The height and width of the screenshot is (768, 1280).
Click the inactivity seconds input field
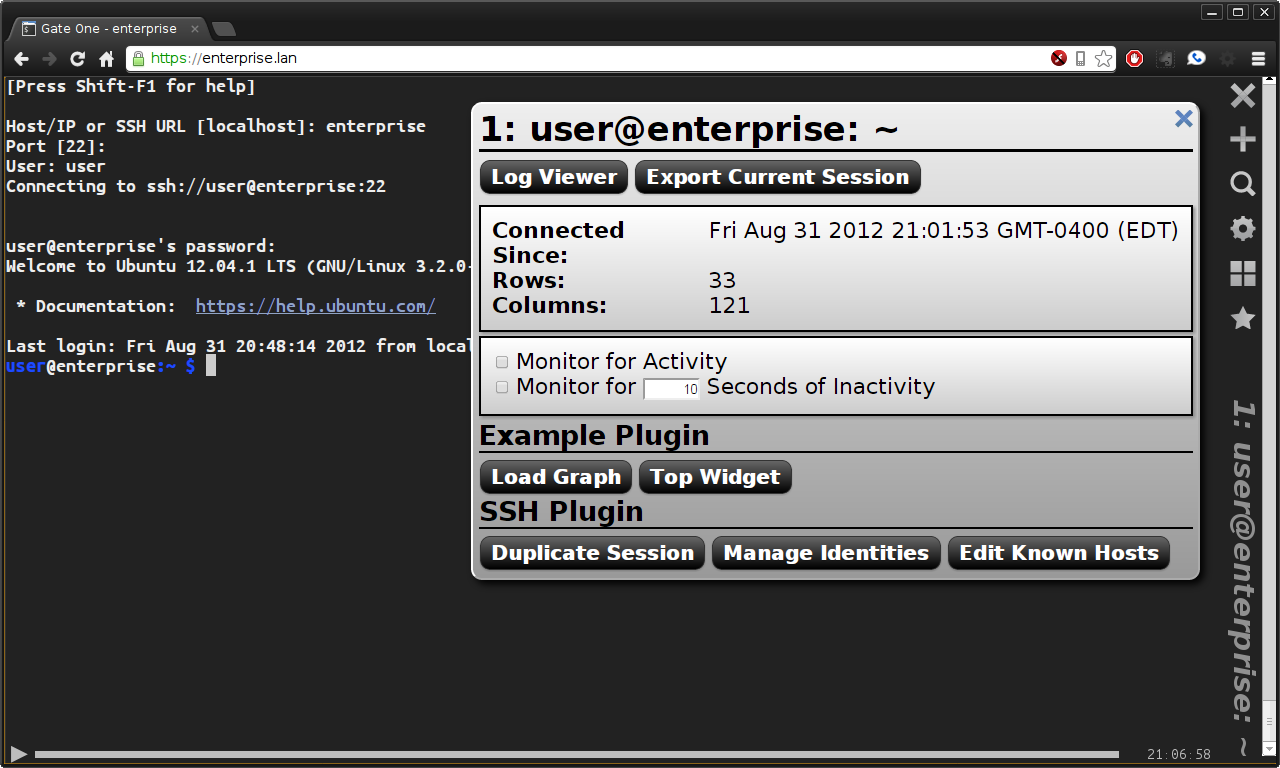(x=671, y=389)
